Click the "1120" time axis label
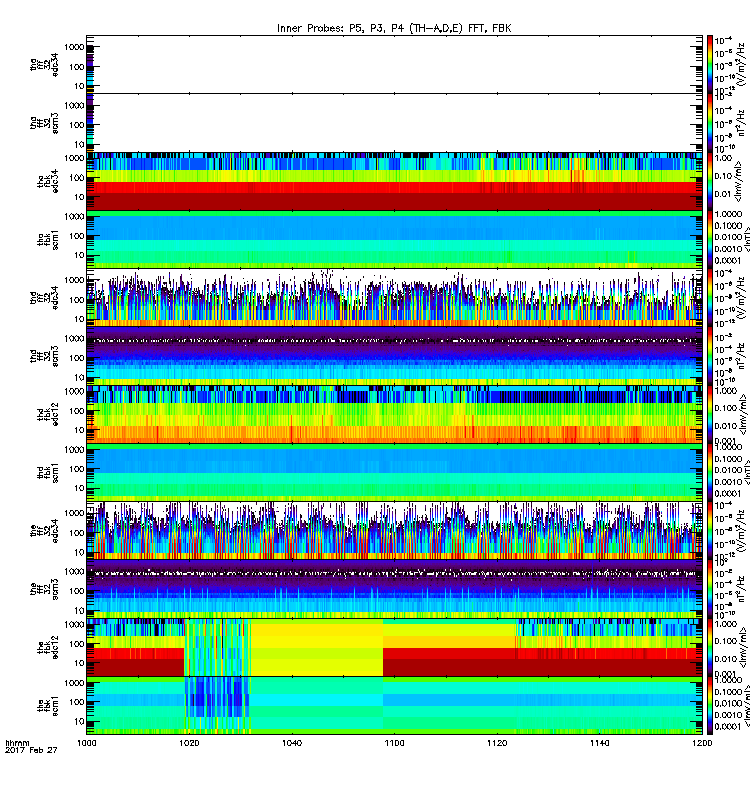This screenshot has width=750, height=800. pyautogui.click(x=497, y=743)
